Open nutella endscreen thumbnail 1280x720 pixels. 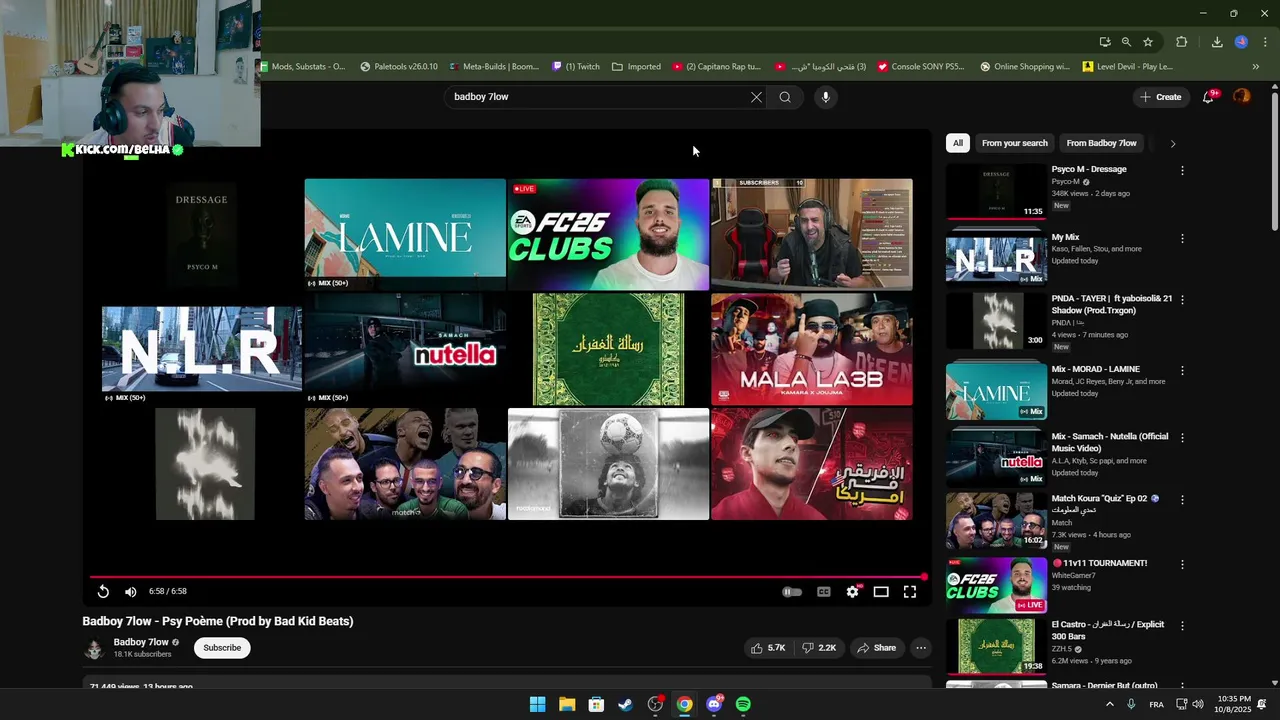pyautogui.click(x=405, y=349)
